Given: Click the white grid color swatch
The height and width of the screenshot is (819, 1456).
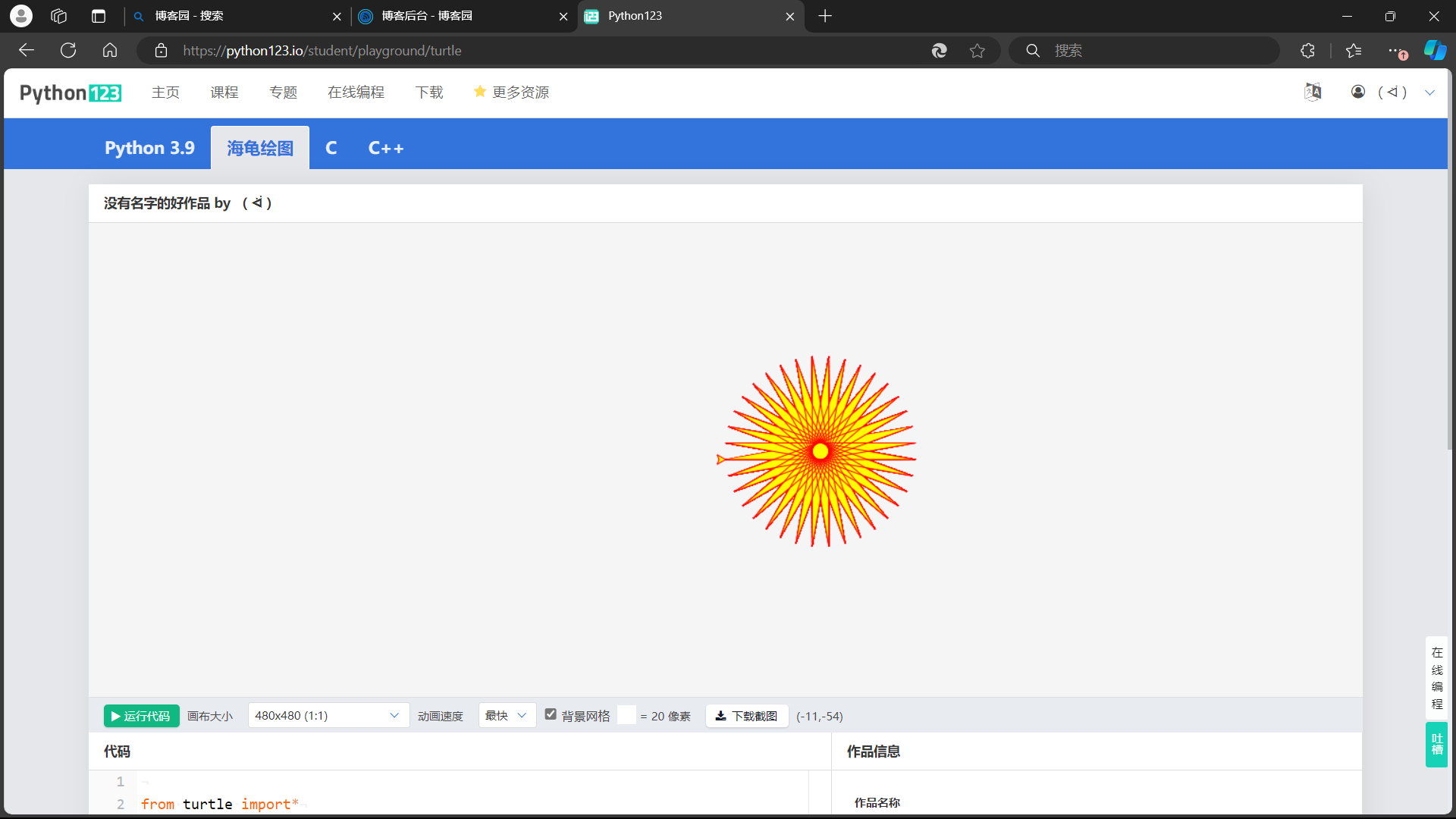Looking at the screenshot, I should click(x=626, y=715).
